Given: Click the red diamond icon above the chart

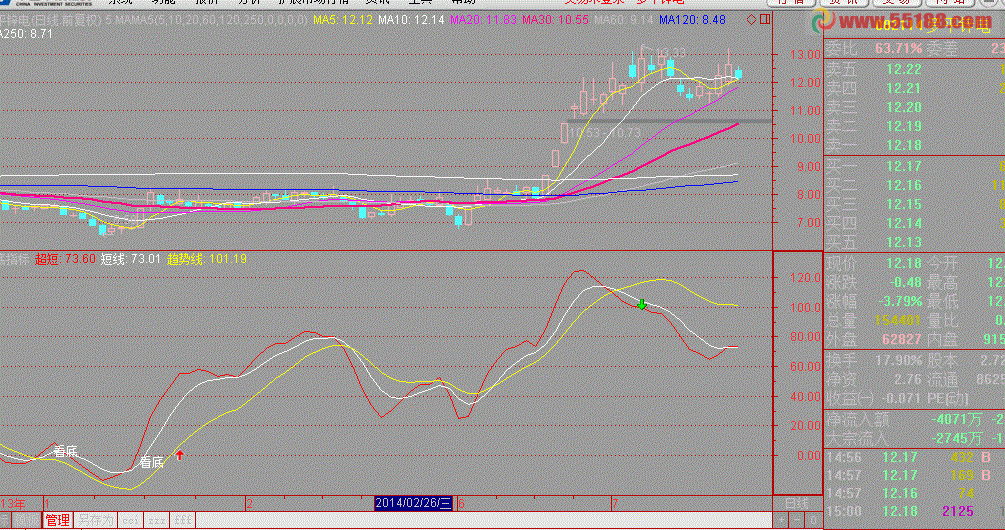Looking at the screenshot, I should click(x=751, y=20).
